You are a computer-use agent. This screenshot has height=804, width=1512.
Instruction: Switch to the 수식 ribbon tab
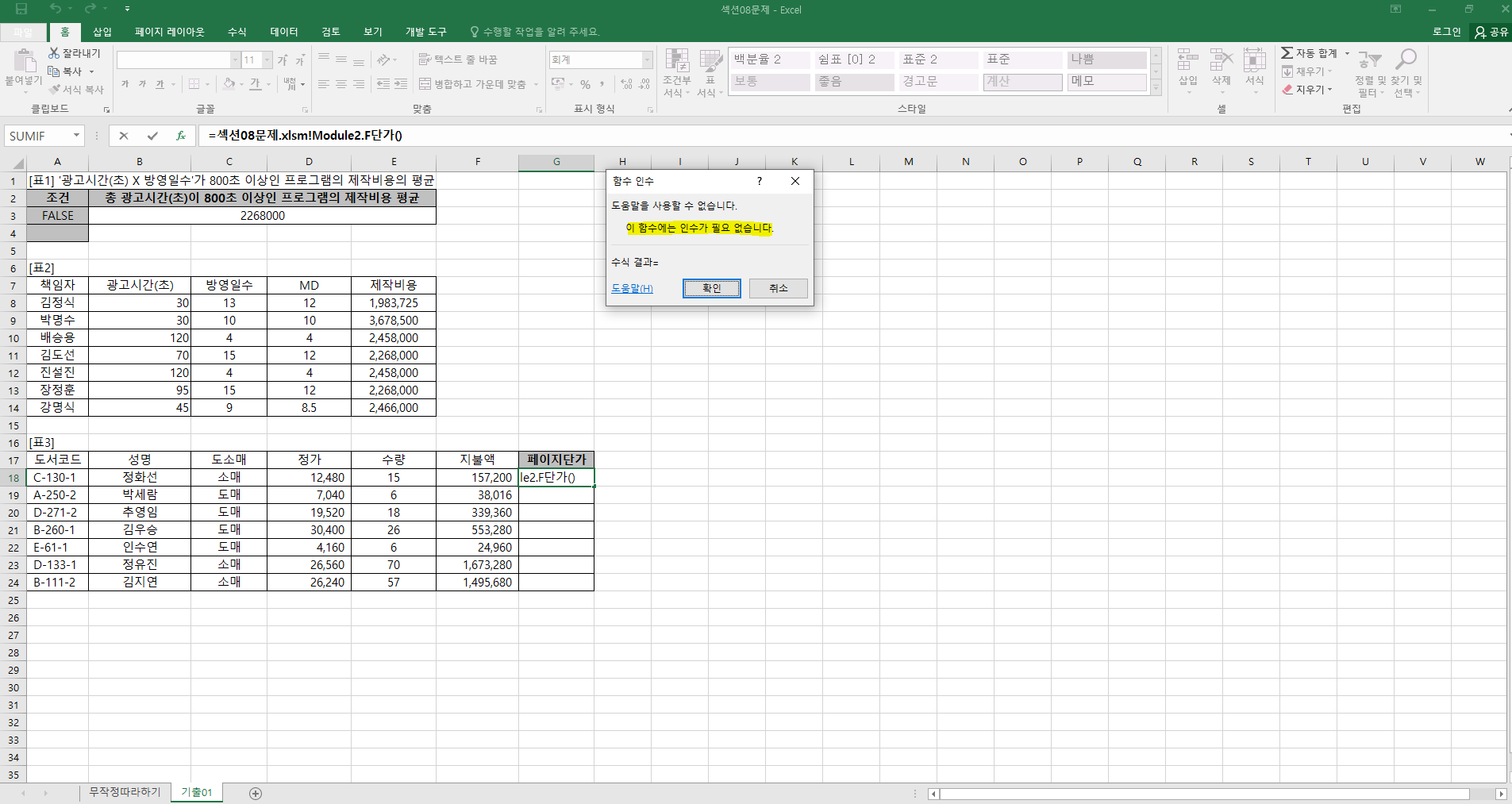click(237, 32)
